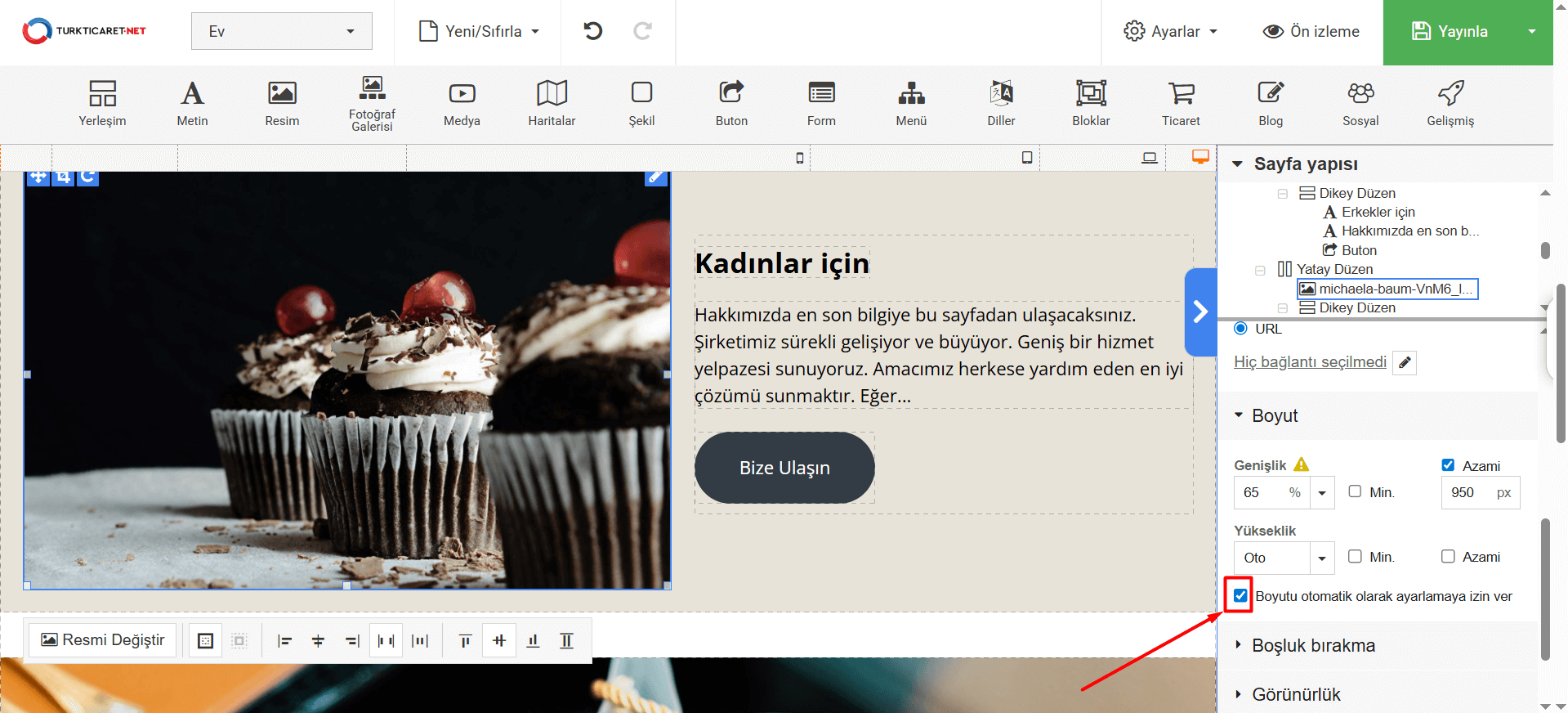Switch to laptop view icon
Screen dimensions: 1568x713
tap(1150, 158)
